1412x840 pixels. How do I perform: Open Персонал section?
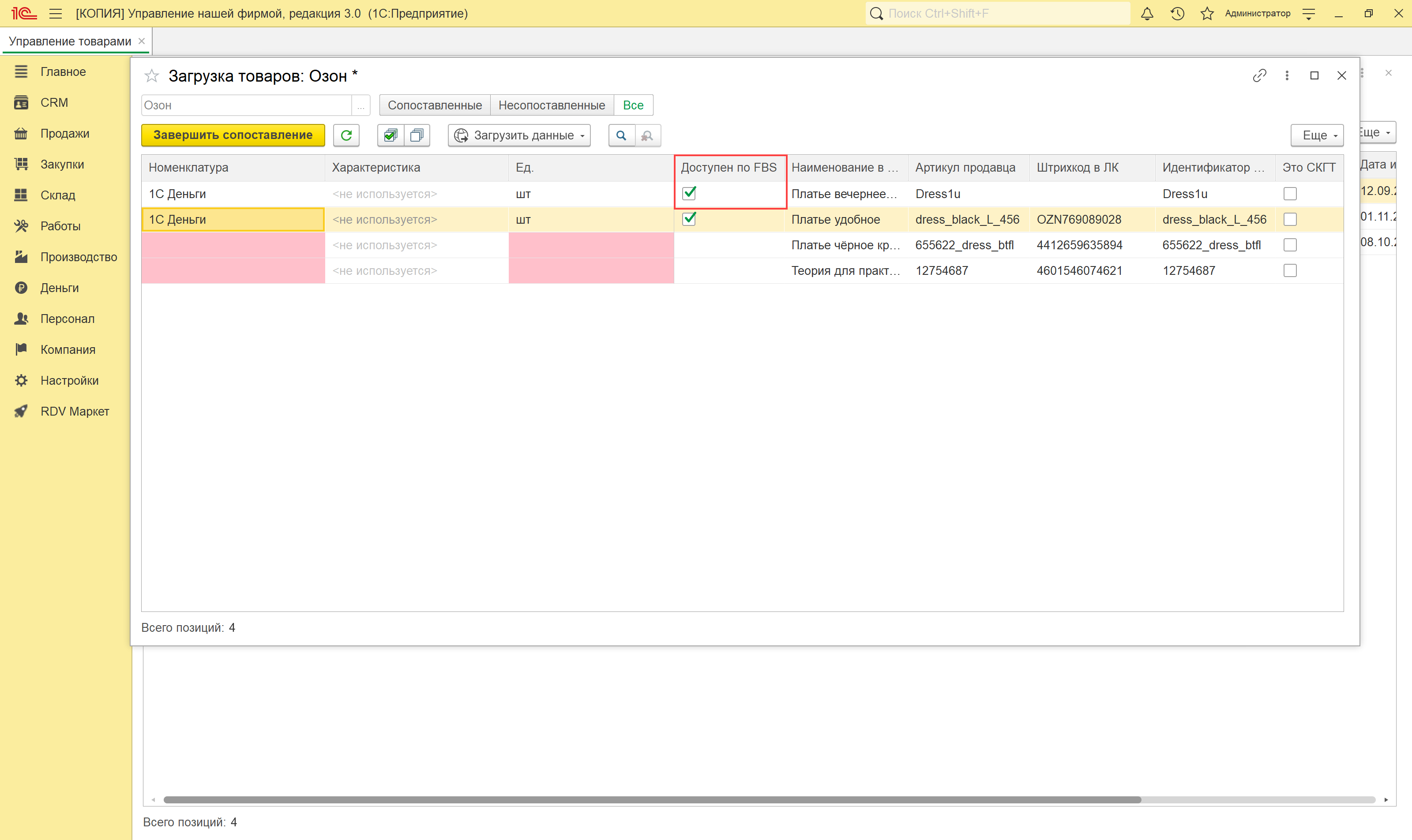68,319
